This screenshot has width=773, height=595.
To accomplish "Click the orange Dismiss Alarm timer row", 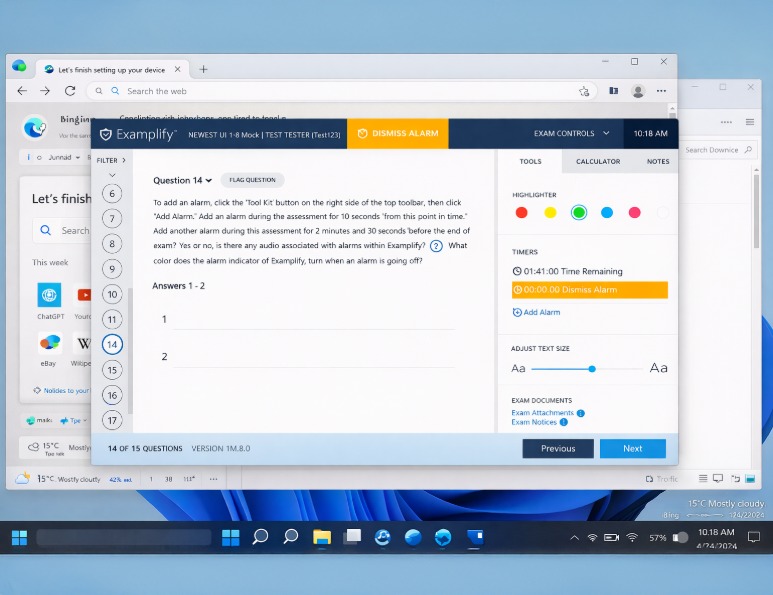I will click(x=590, y=290).
